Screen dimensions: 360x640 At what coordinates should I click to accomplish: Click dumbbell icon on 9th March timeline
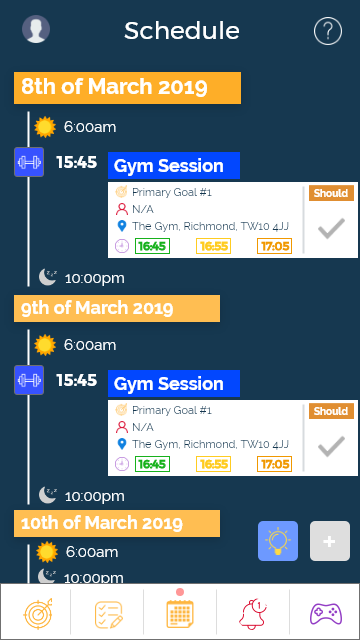[x=29, y=380]
